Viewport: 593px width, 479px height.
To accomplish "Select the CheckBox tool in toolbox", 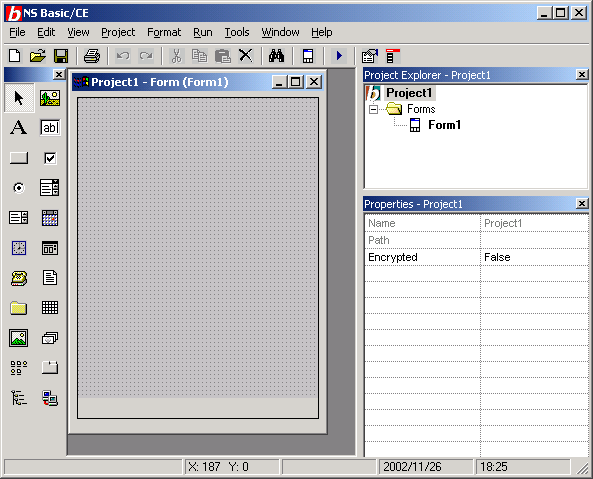I will [50, 158].
